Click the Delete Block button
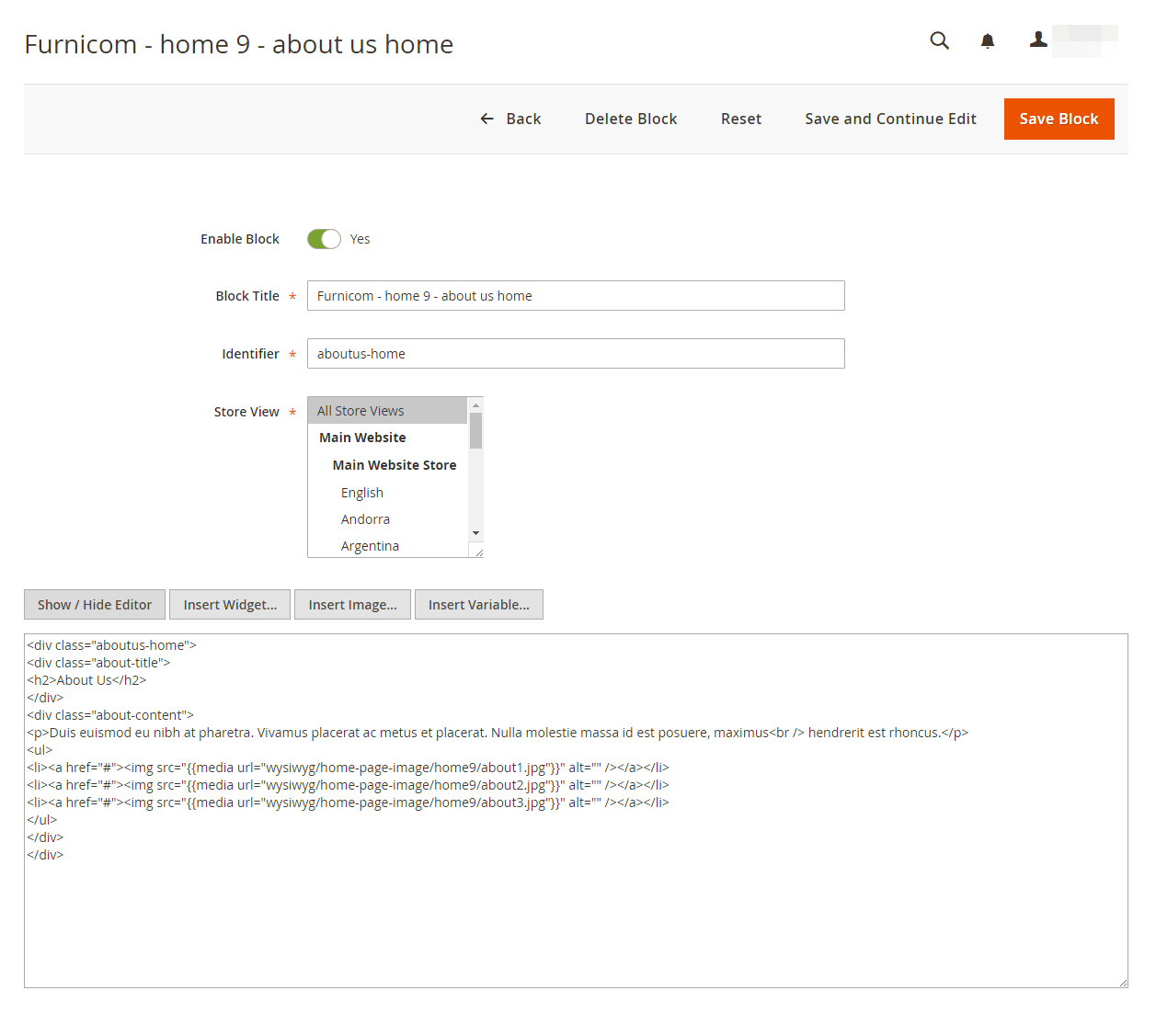 pos(631,119)
